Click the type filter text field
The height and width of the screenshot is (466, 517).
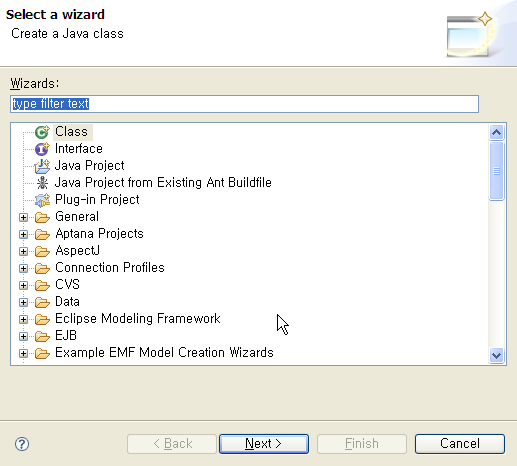tap(244, 104)
